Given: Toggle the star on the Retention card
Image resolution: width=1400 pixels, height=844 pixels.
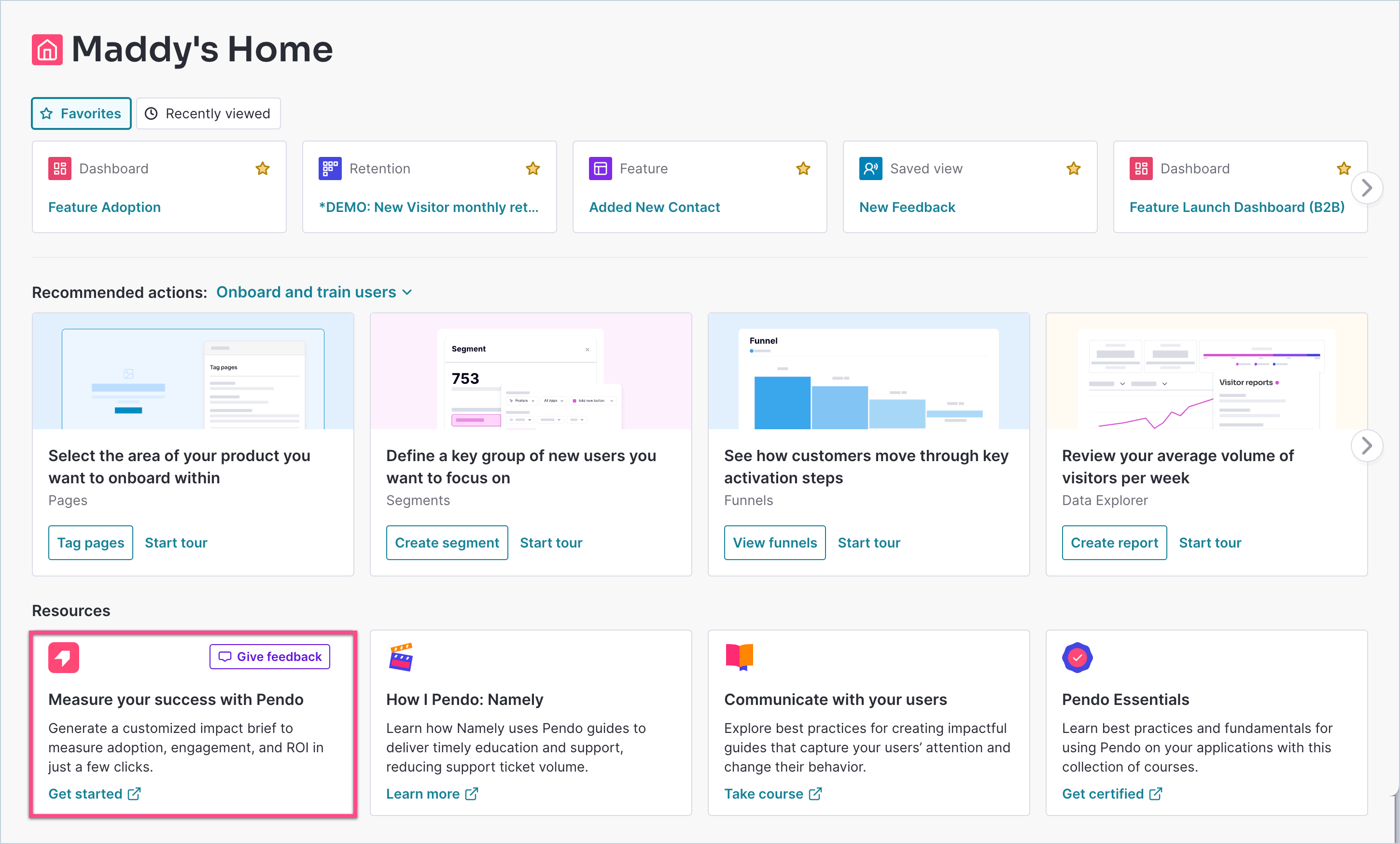Looking at the screenshot, I should coord(533,169).
